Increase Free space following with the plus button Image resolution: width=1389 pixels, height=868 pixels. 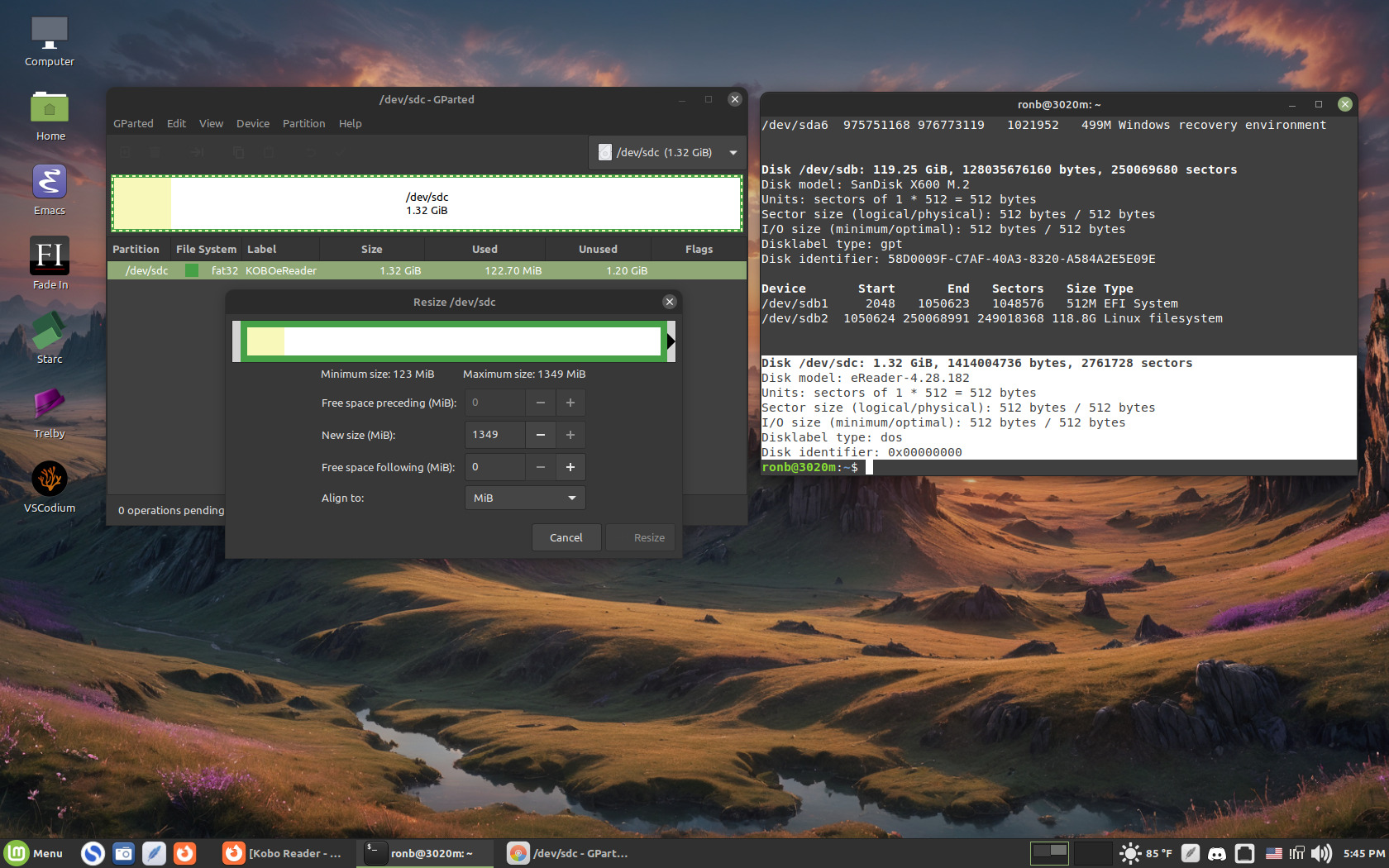[x=570, y=467]
